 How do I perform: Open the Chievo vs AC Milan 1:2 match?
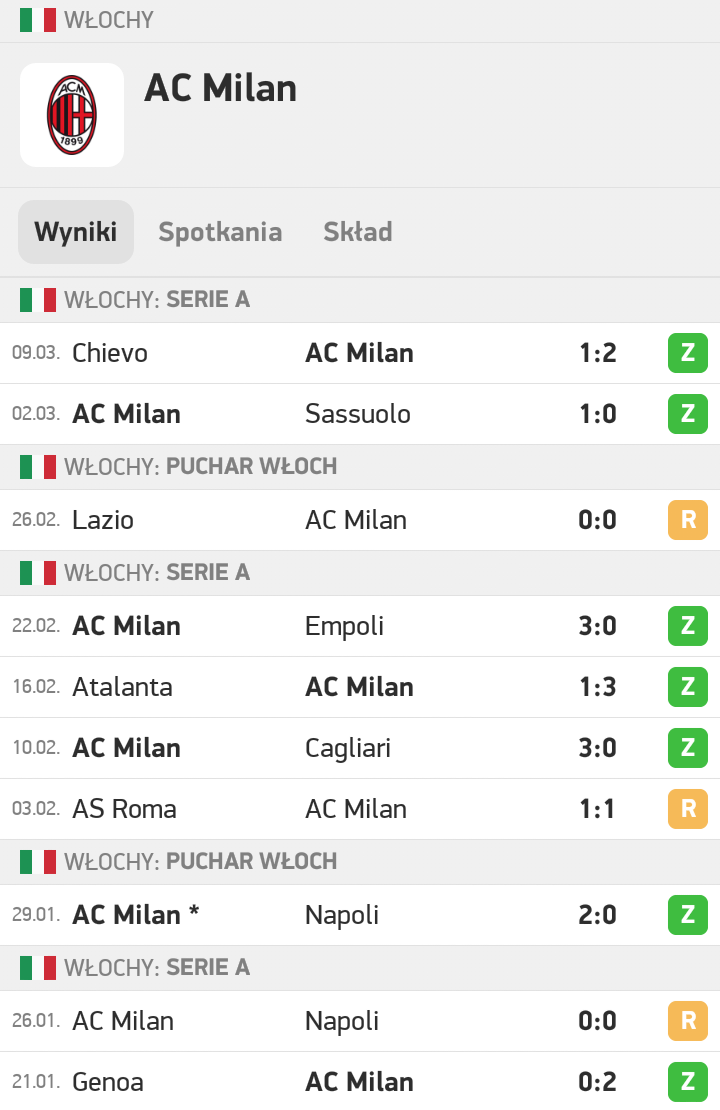click(360, 353)
